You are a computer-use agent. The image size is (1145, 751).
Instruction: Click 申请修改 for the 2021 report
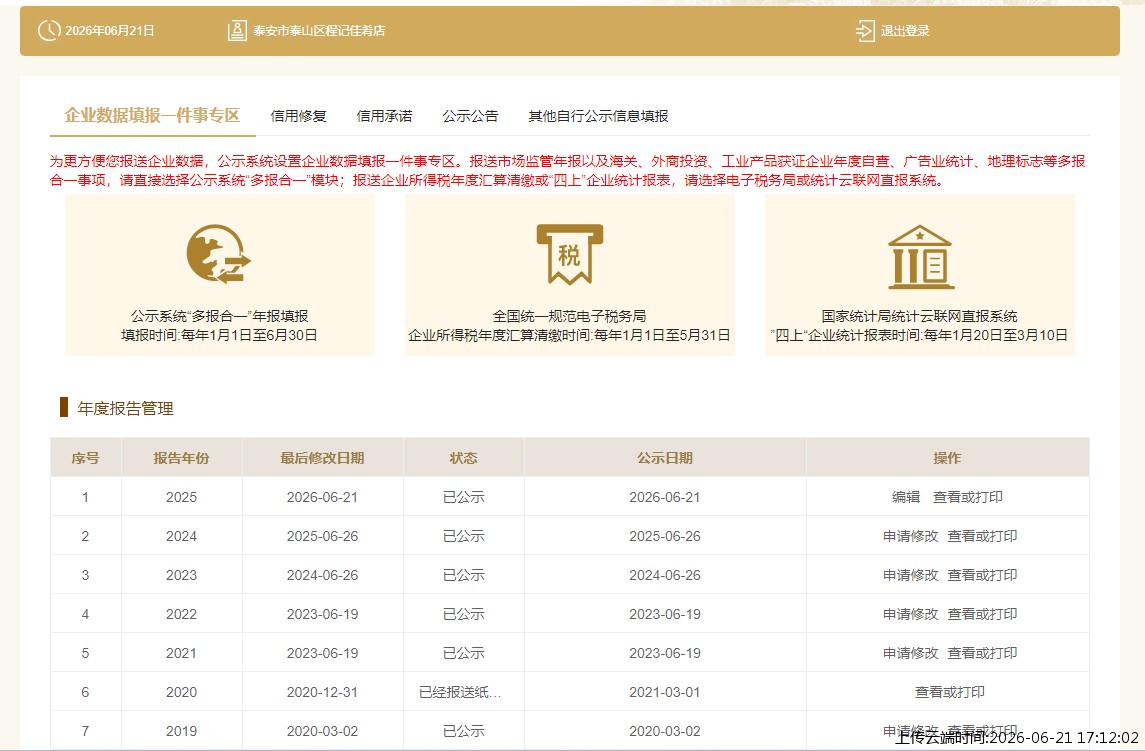911,653
